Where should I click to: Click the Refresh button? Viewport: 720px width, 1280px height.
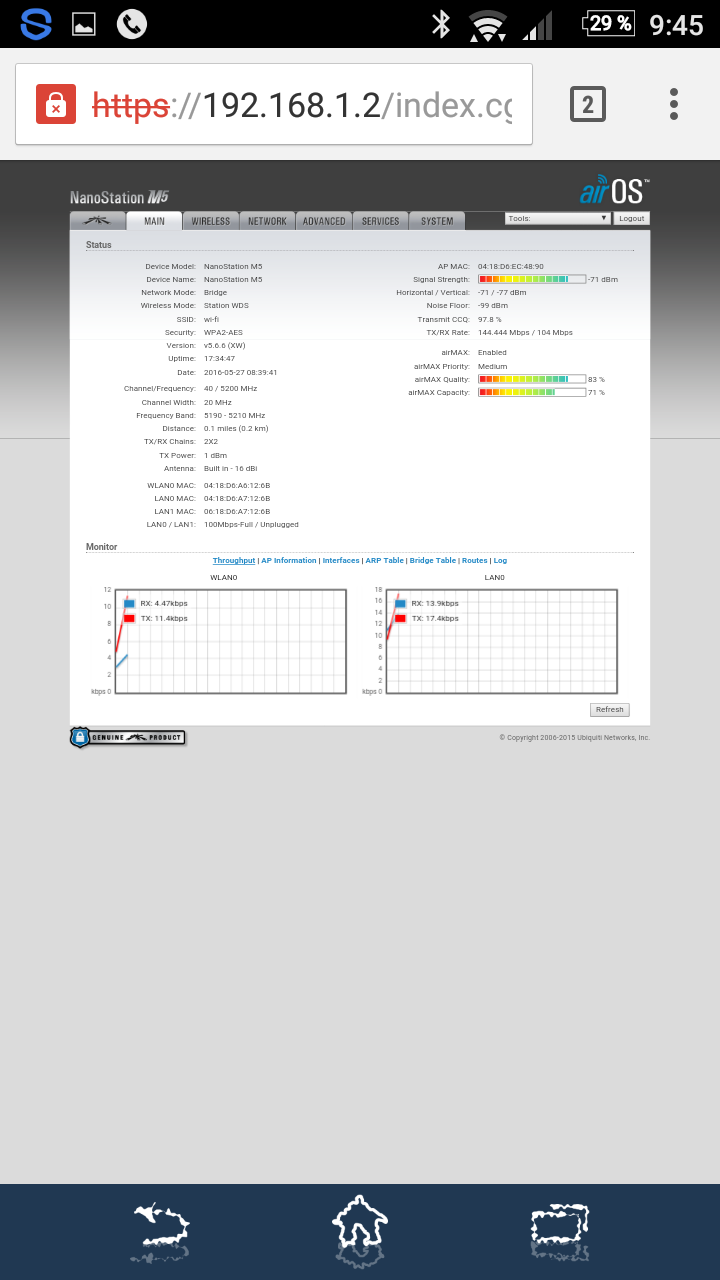(609, 710)
